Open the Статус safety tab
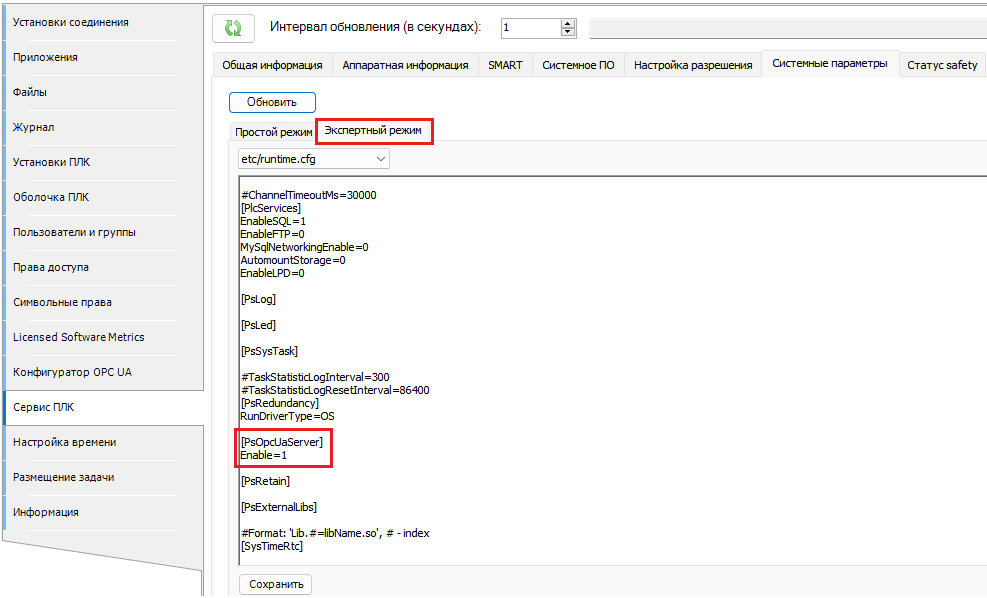Image resolution: width=987 pixels, height=598 pixels. click(x=941, y=65)
